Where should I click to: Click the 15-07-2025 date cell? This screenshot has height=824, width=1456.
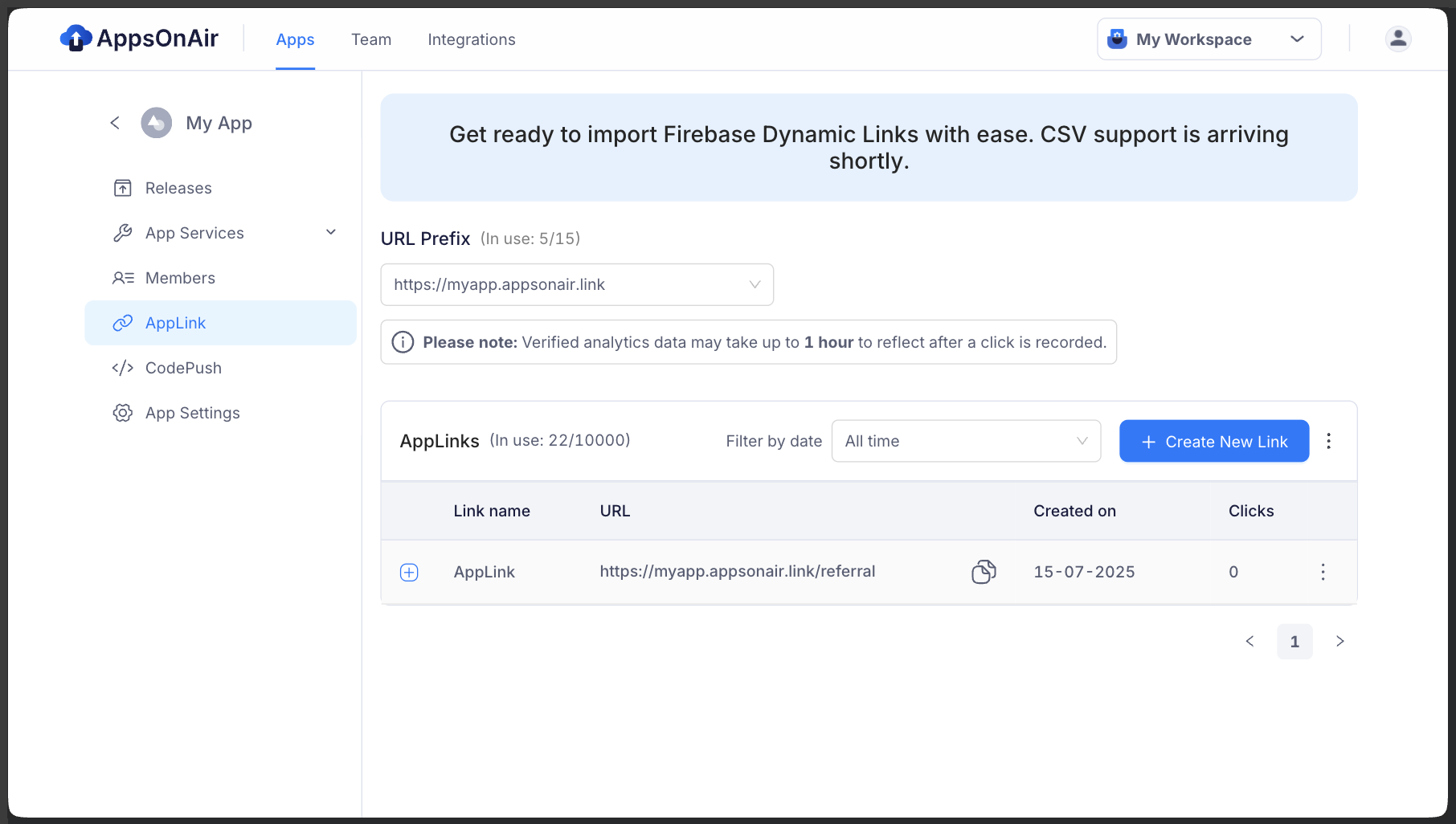point(1084,572)
